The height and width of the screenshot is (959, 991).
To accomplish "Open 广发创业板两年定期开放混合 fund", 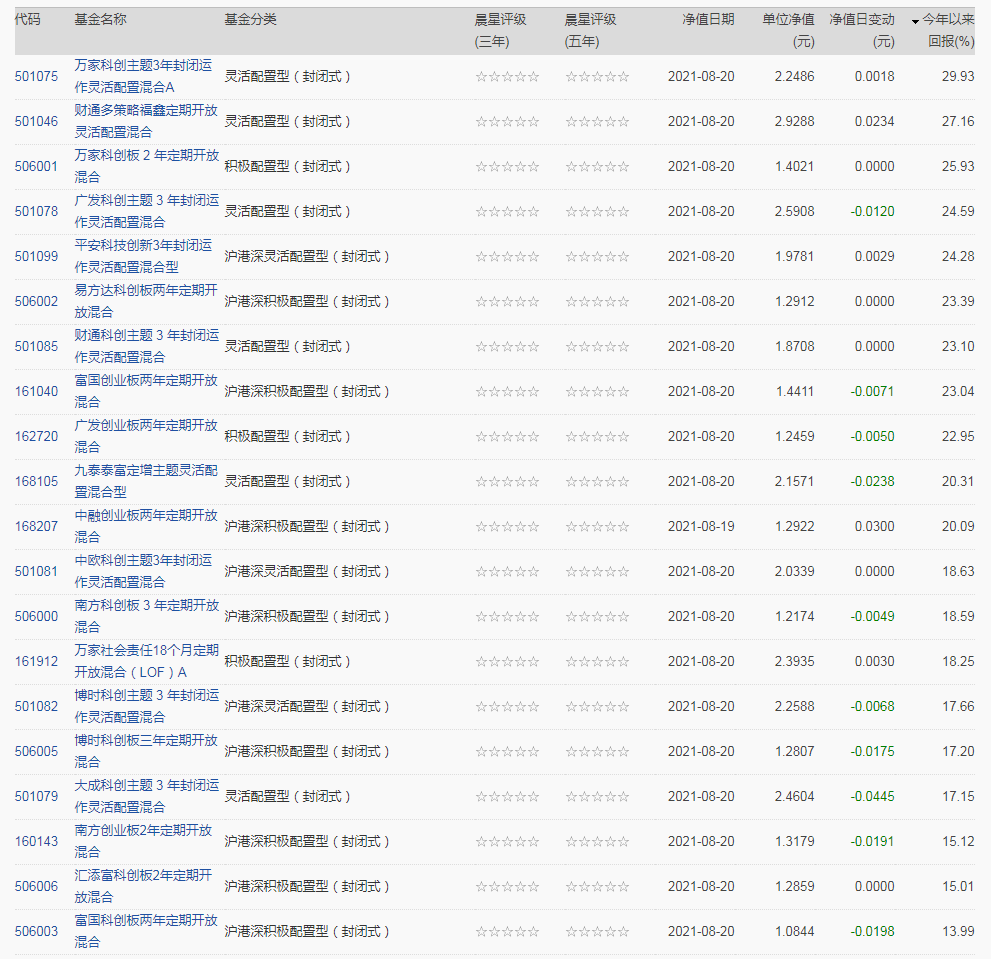I will click(x=146, y=436).
